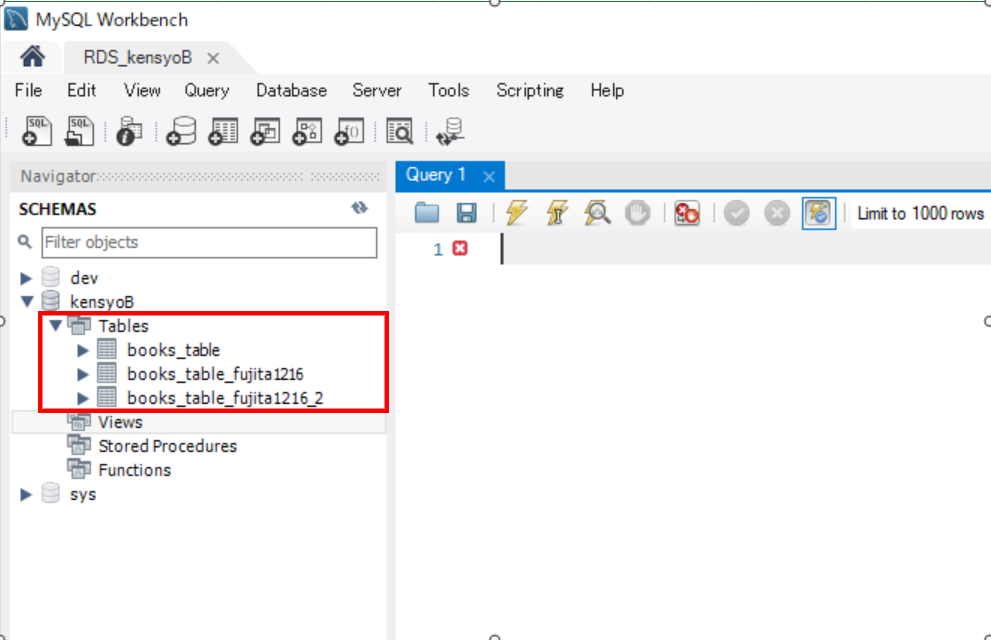Open the Server menu

pos(377,90)
